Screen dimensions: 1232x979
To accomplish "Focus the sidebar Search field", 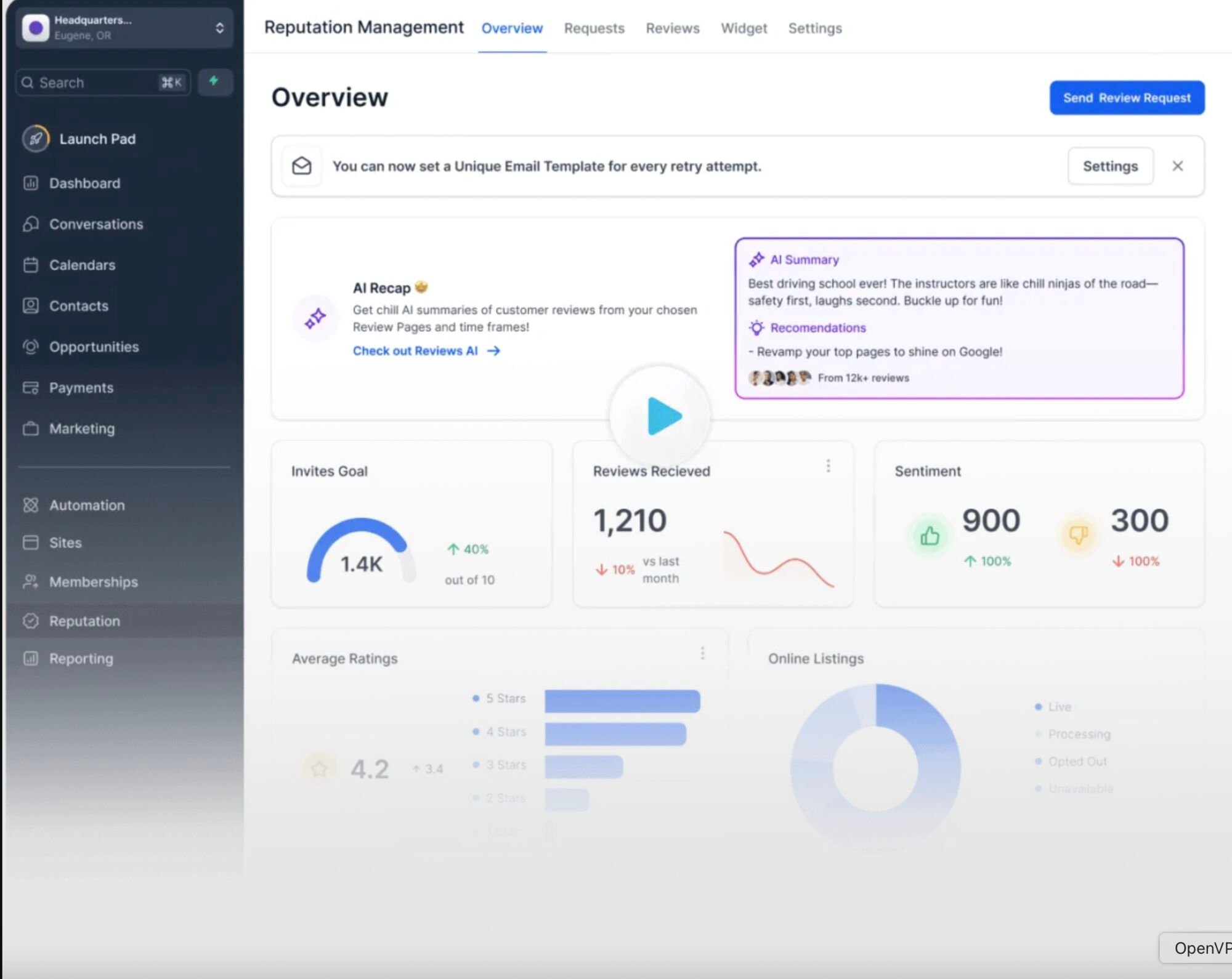I will 103,83.
